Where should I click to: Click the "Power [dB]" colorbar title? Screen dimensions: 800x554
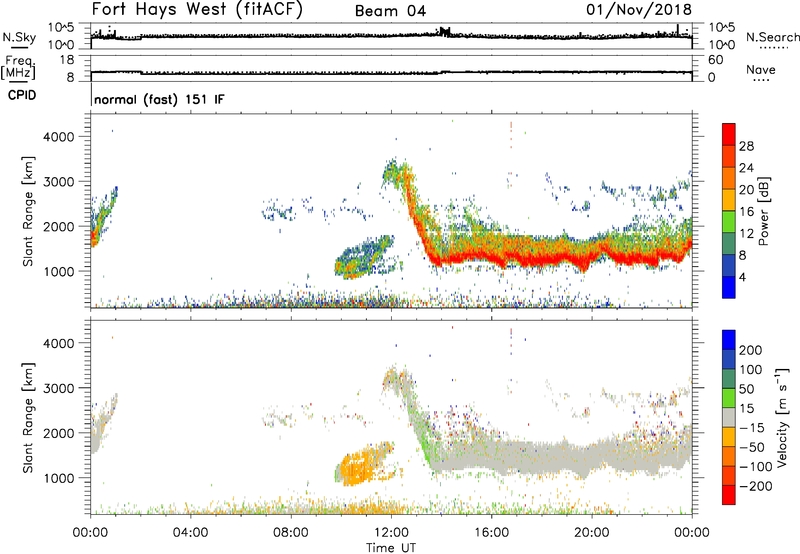coord(763,211)
